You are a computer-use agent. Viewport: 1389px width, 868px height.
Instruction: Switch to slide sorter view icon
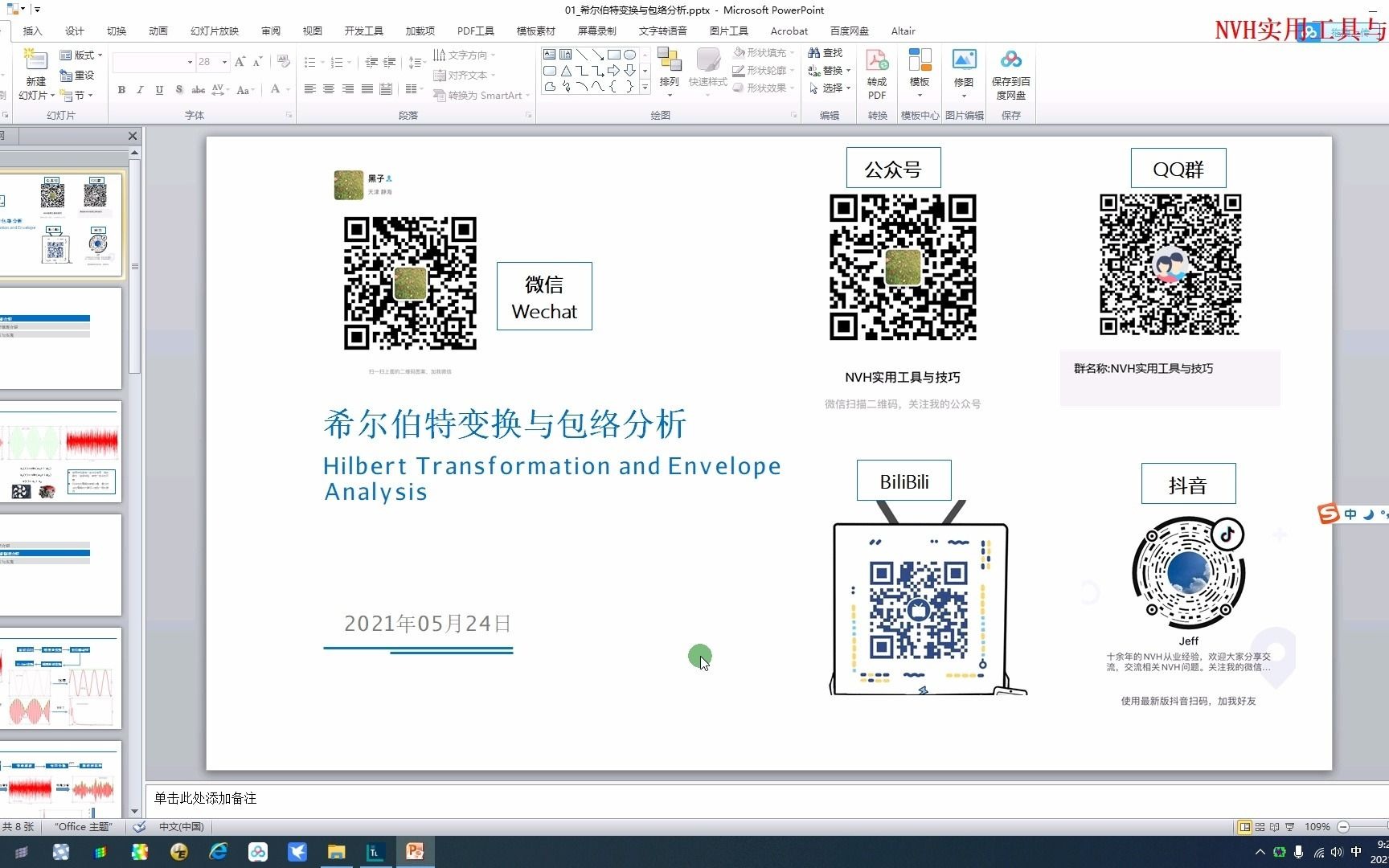point(1260,826)
